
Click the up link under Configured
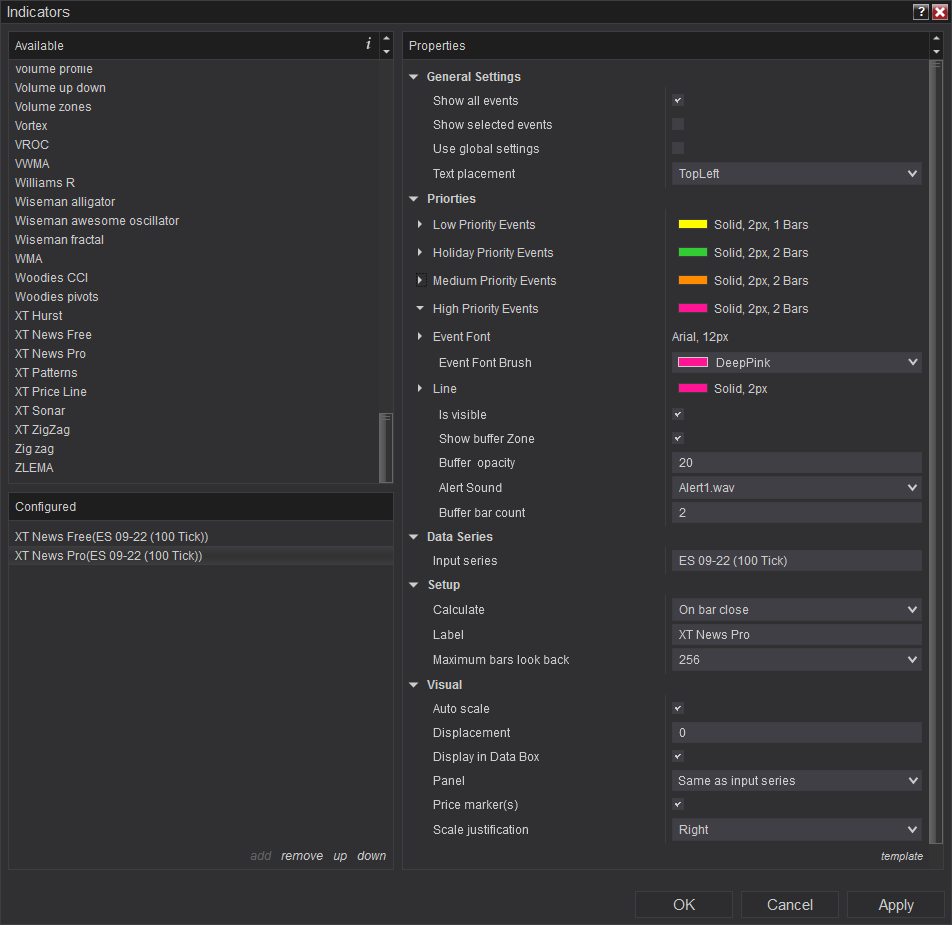pyautogui.click(x=340, y=856)
